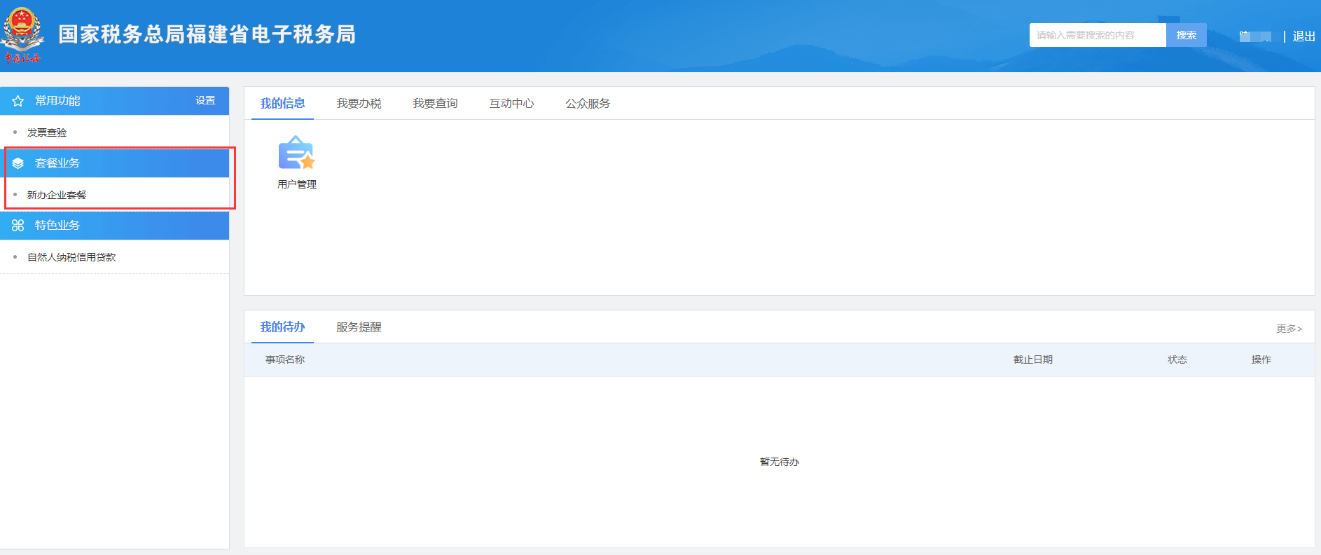
Task: Switch to the 服务提醒 tab
Action: (359, 327)
